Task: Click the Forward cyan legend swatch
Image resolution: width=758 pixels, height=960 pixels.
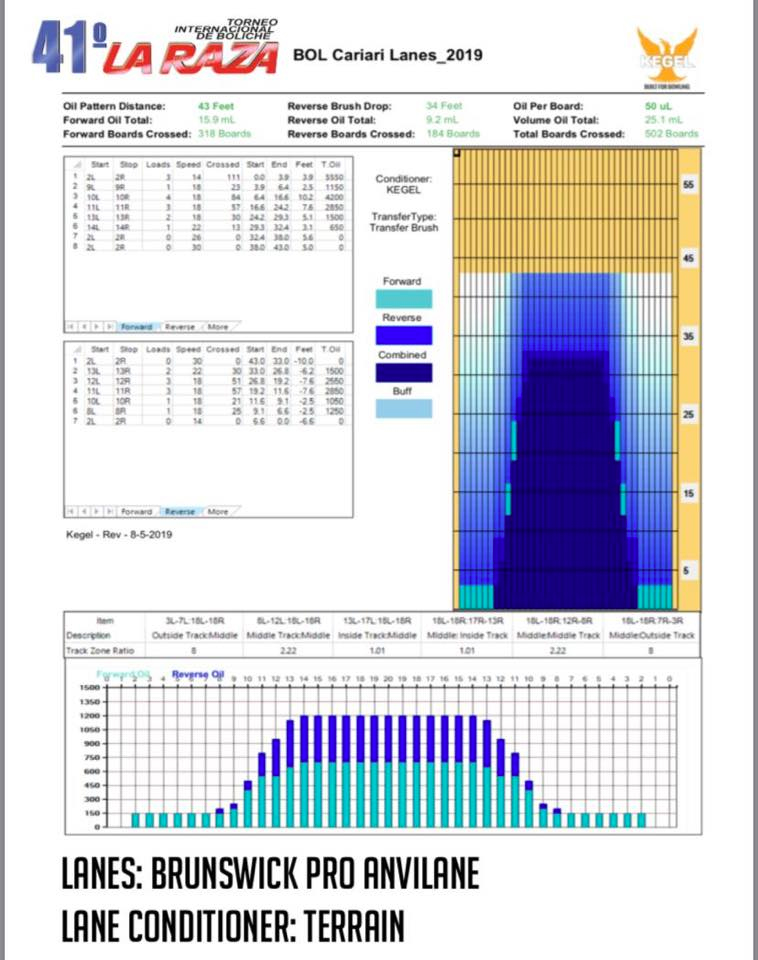Action: coord(403,299)
